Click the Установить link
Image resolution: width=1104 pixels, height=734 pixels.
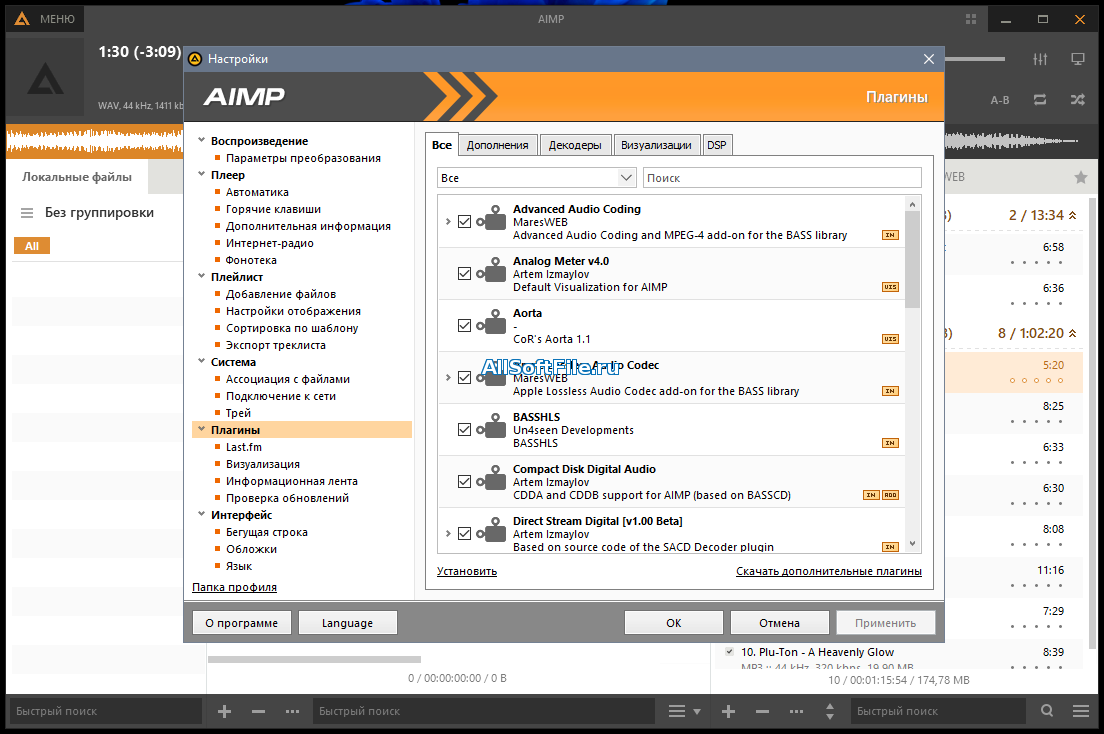coord(467,571)
